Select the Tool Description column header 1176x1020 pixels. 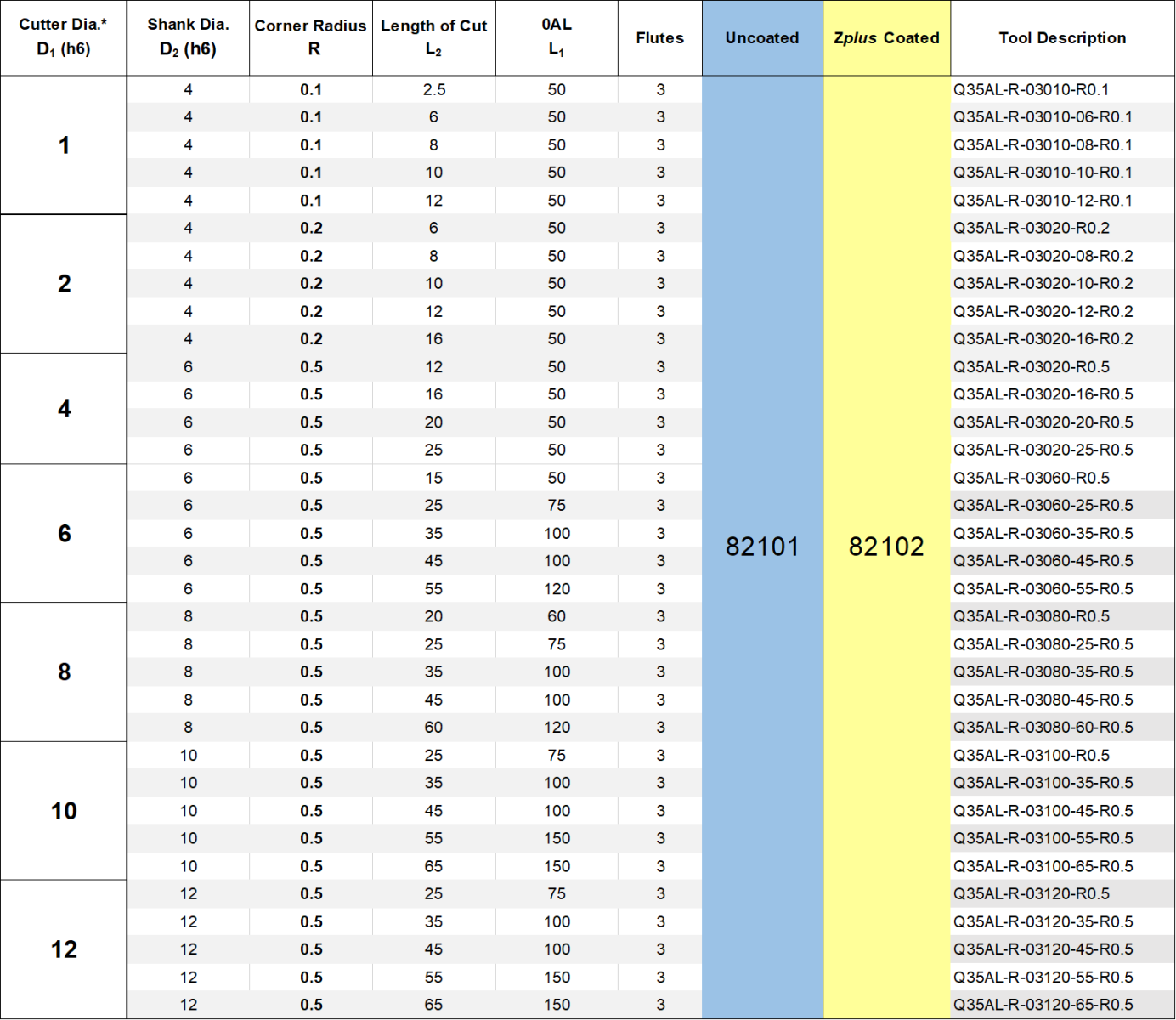pyautogui.click(x=1062, y=38)
